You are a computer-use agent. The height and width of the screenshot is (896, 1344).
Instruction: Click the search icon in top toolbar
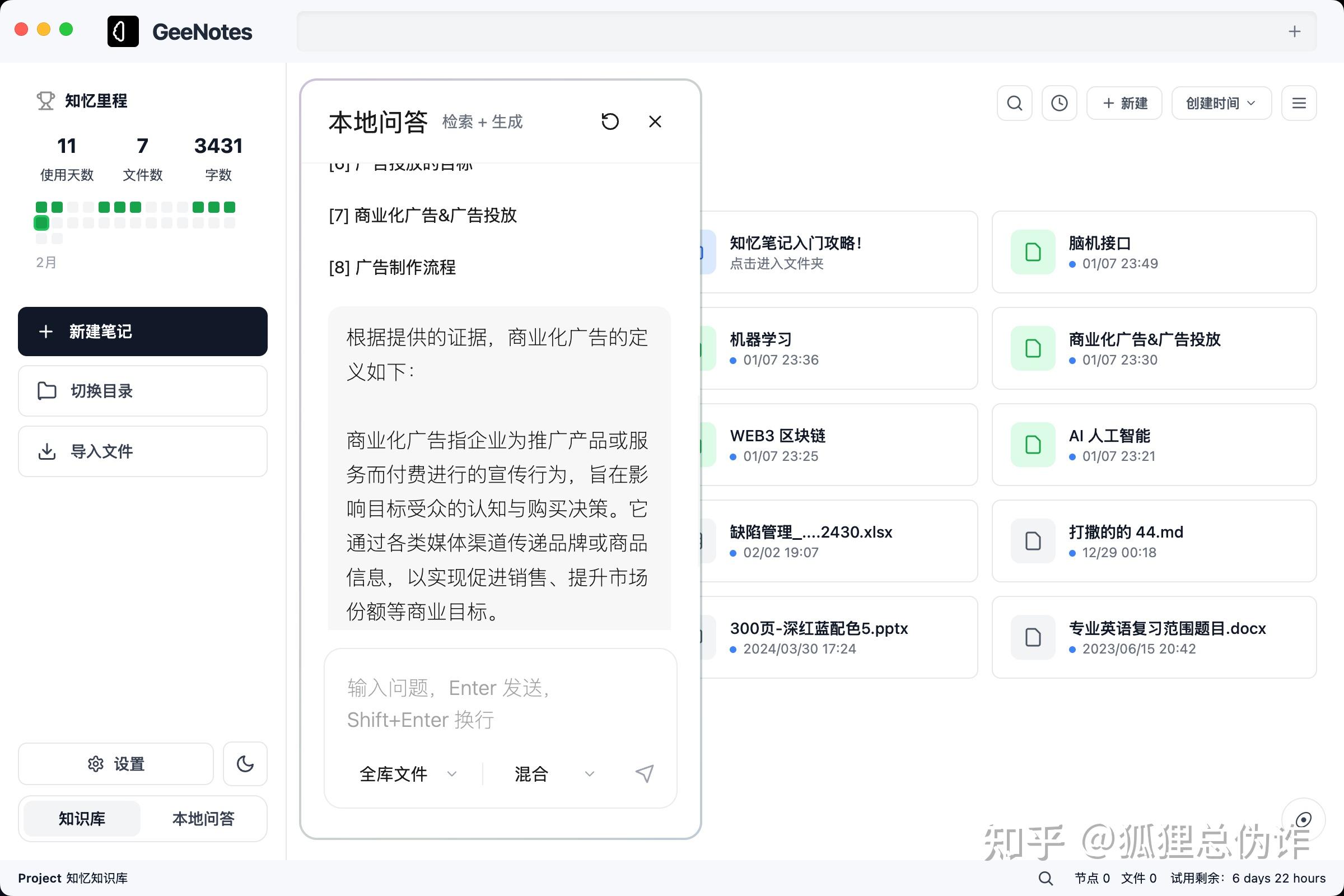tap(1014, 104)
